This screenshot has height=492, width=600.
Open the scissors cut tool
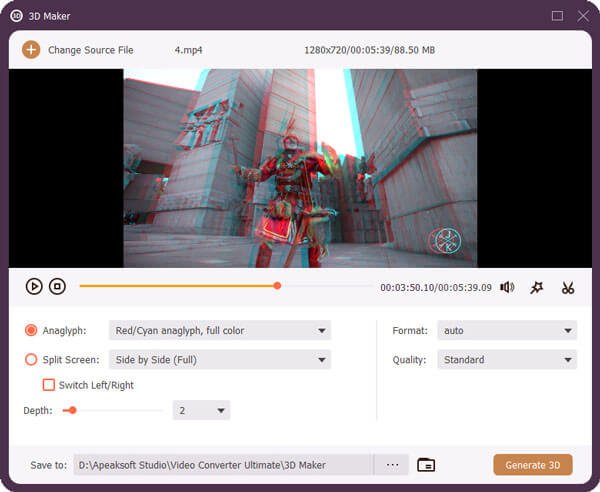pyautogui.click(x=568, y=287)
